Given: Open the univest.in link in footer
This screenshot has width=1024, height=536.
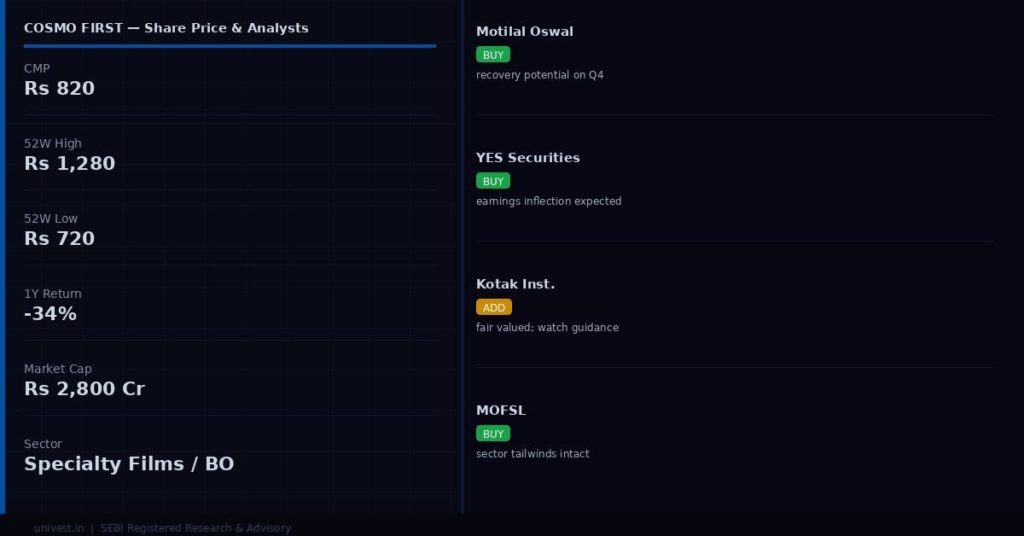Looking at the screenshot, I should (59, 528).
